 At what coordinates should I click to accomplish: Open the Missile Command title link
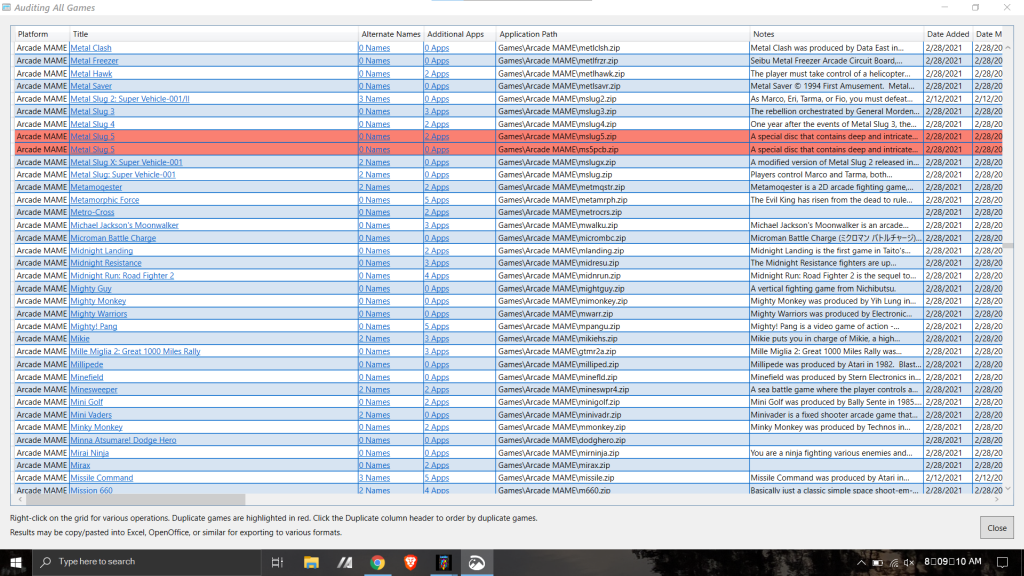click(x=102, y=478)
